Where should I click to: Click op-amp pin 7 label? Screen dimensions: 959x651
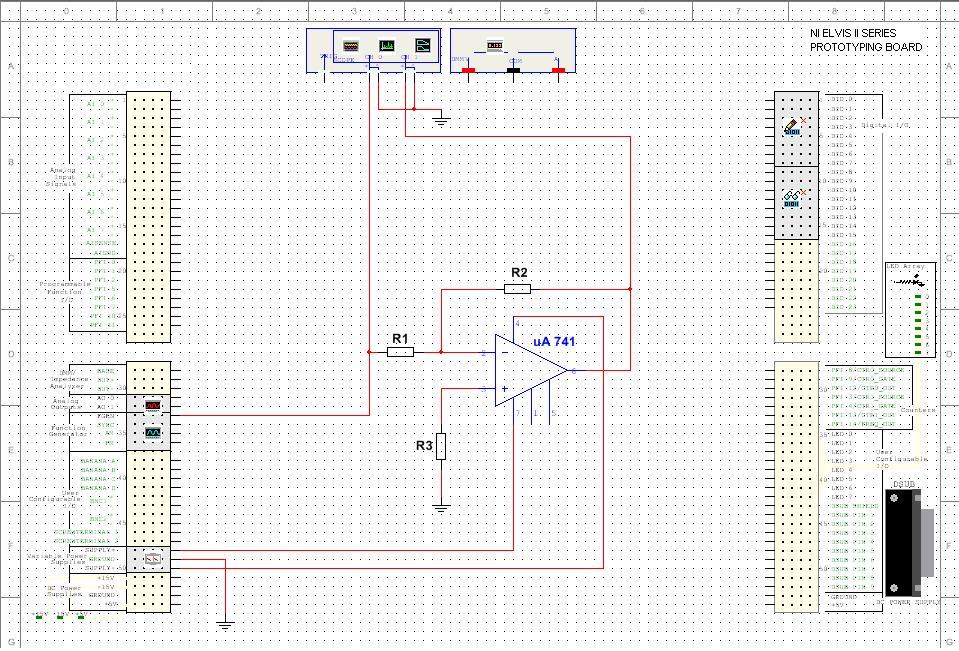(517, 414)
